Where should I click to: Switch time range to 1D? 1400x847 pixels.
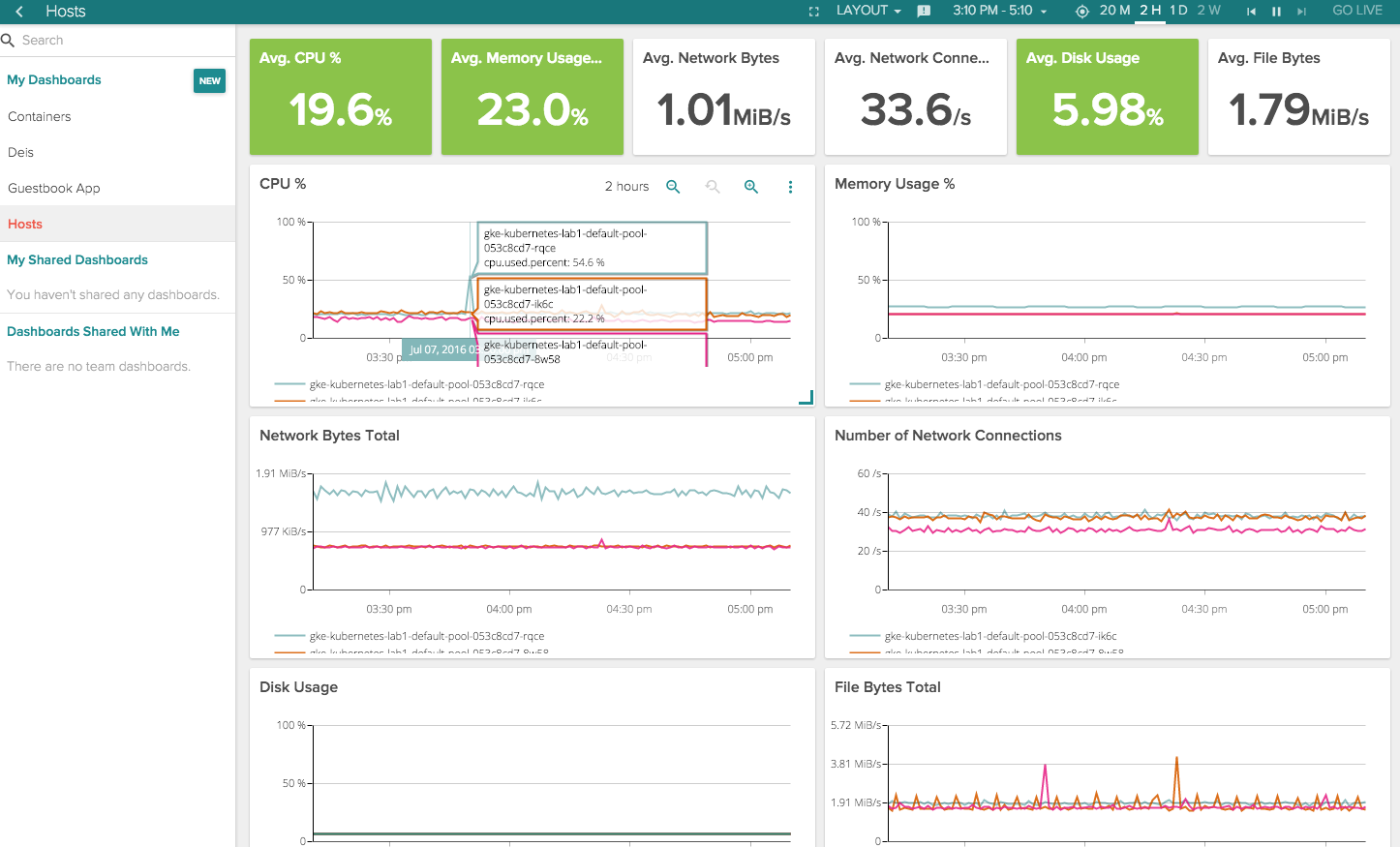click(x=1177, y=10)
